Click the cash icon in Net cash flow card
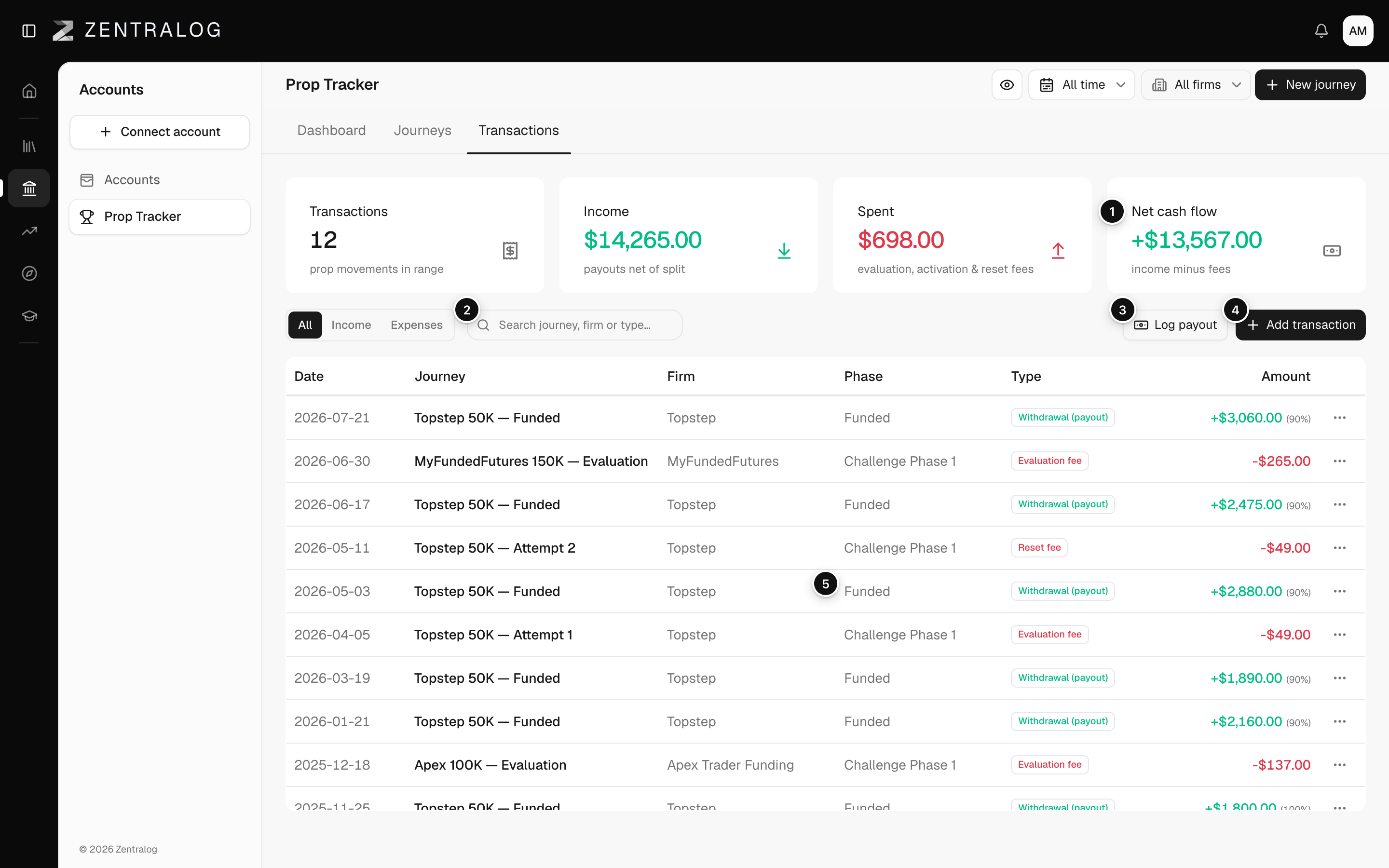 coord(1332,251)
